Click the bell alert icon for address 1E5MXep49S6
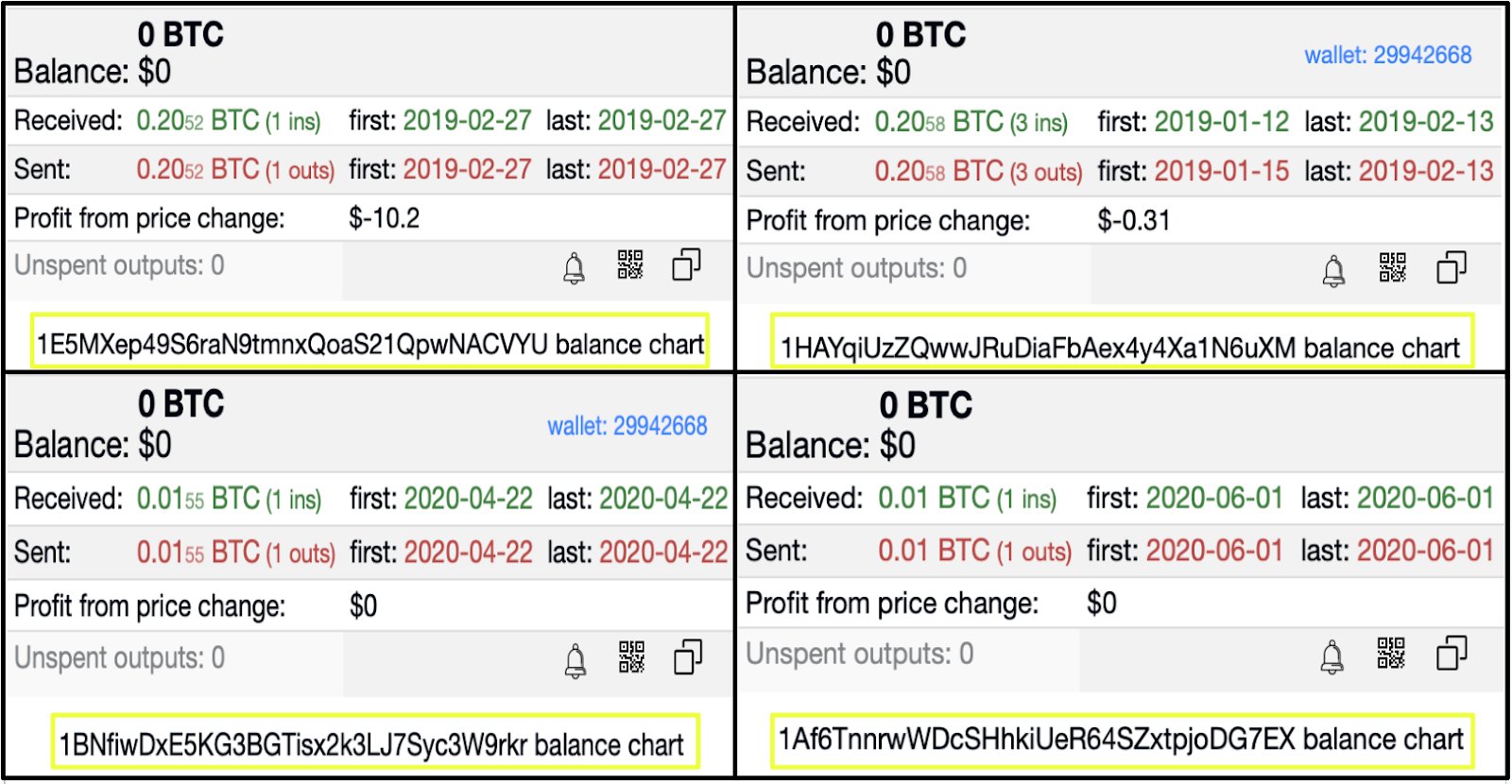 [574, 268]
